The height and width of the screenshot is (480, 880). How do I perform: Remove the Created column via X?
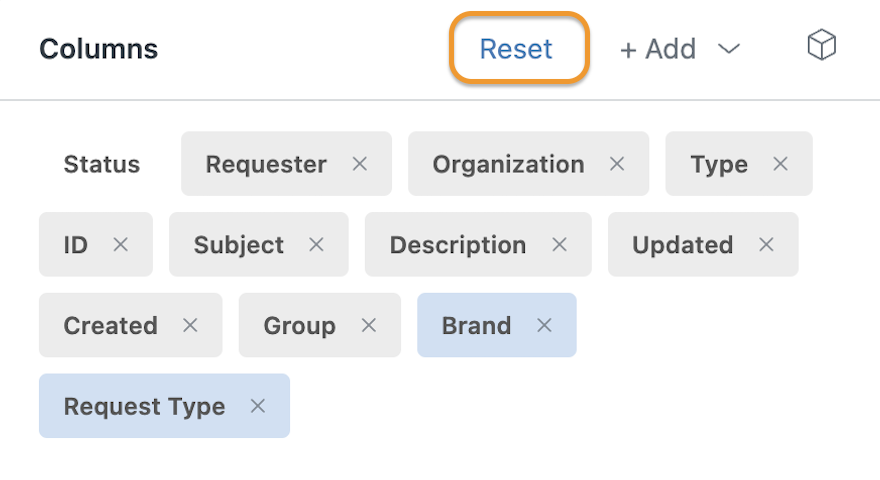[x=190, y=325]
